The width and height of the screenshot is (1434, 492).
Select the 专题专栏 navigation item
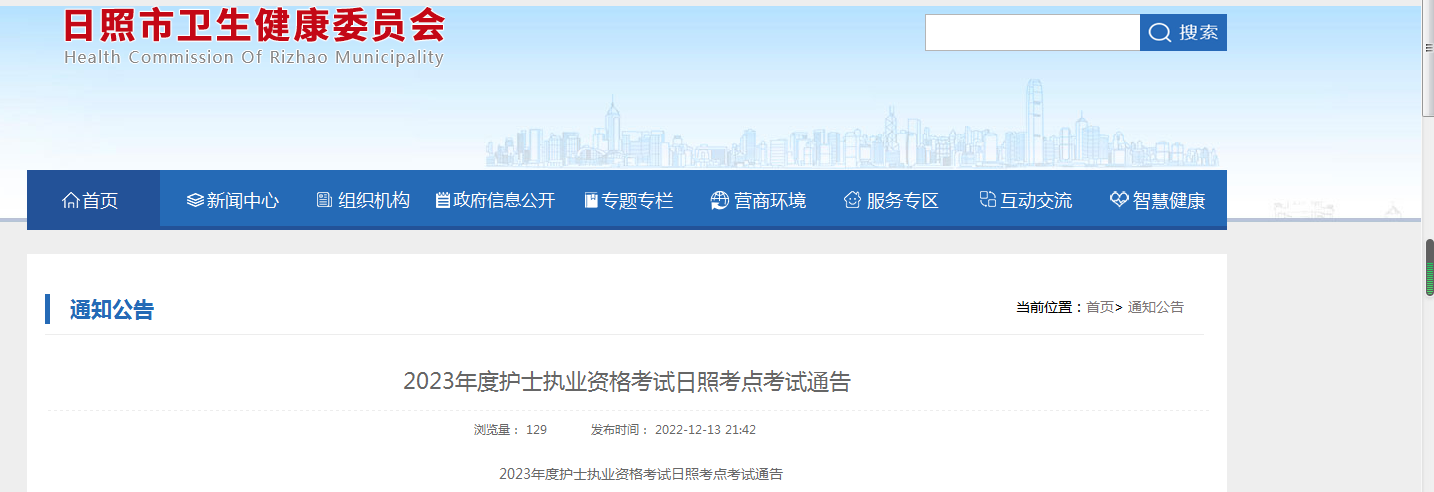pyautogui.click(x=637, y=200)
